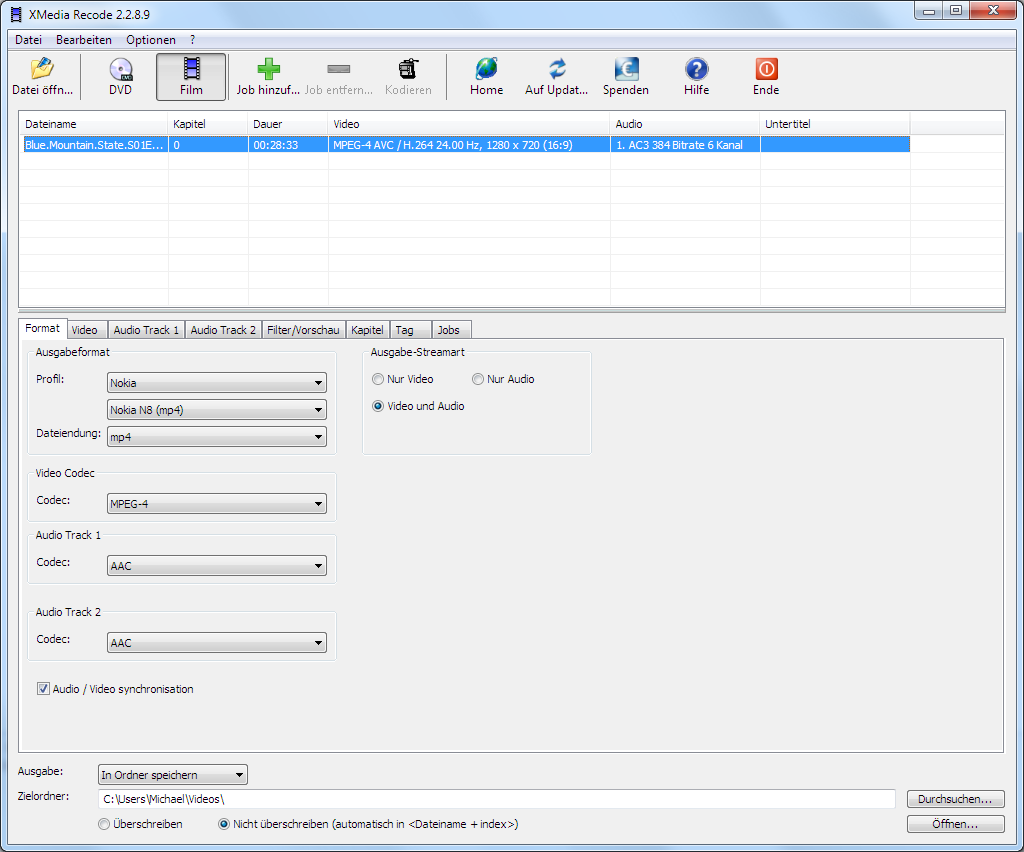
Task: Select Video und Audio radio button
Action: 377,406
